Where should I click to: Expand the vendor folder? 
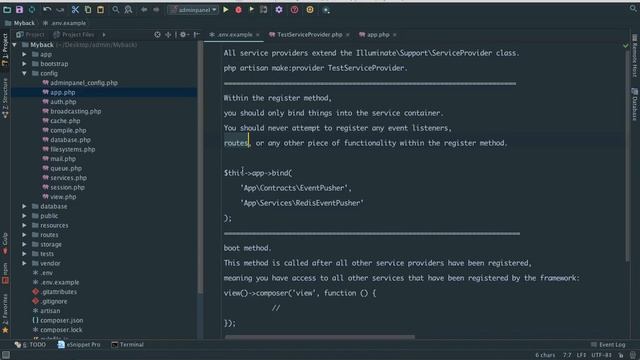tap(24, 264)
